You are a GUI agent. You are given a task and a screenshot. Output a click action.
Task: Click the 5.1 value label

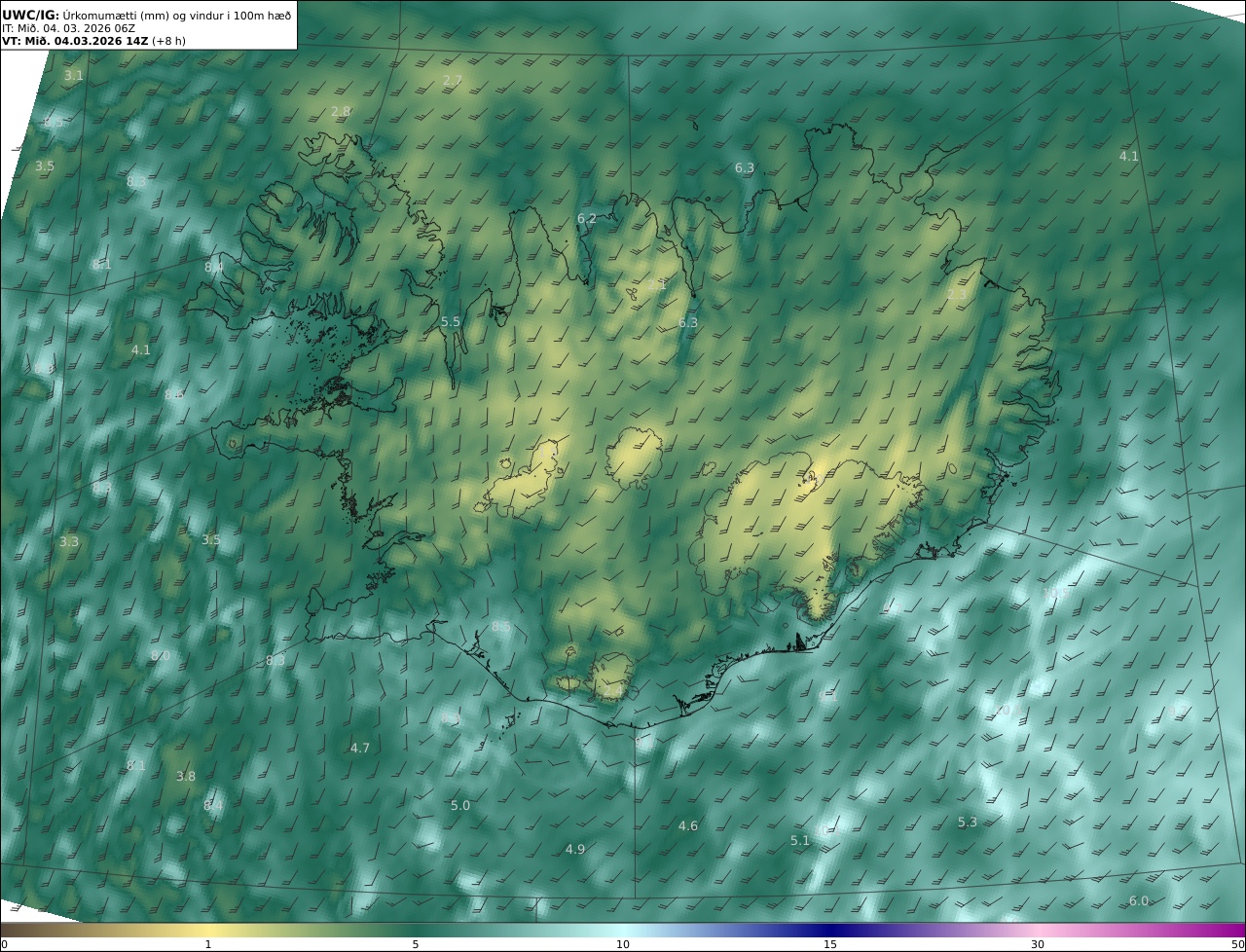(x=800, y=840)
